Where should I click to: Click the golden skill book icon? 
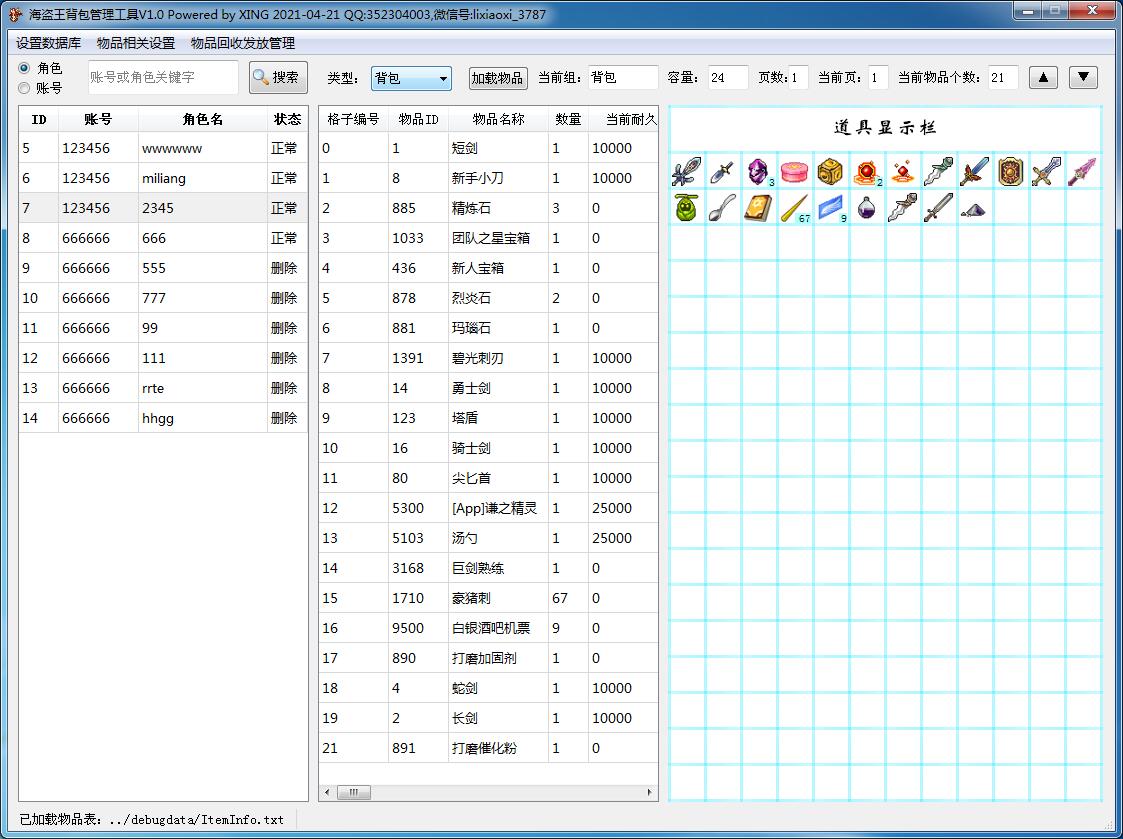click(758, 208)
